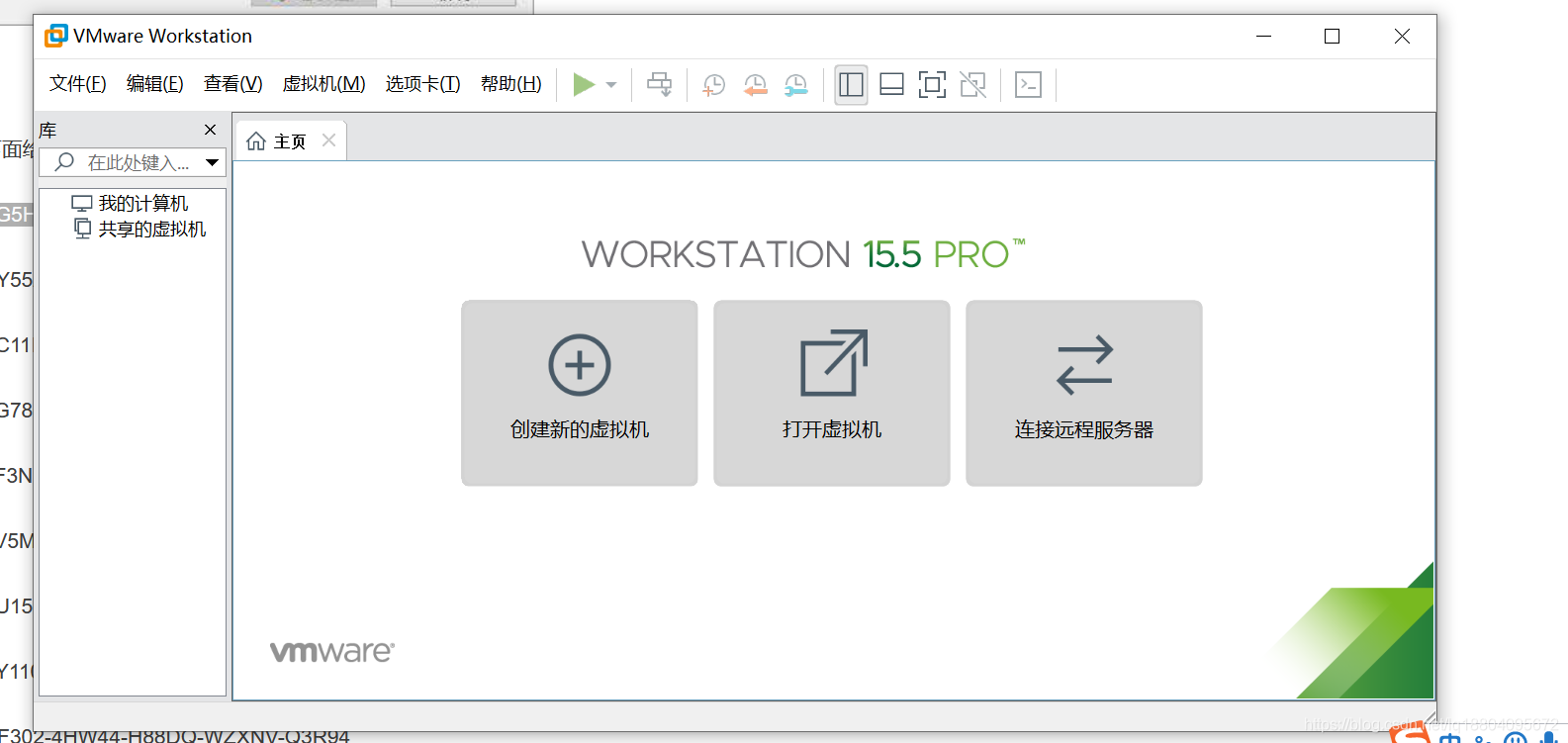Image resolution: width=1568 pixels, height=743 pixels.
Task: Click the VMware Workstation title bar app icon
Action: point(56,36)
